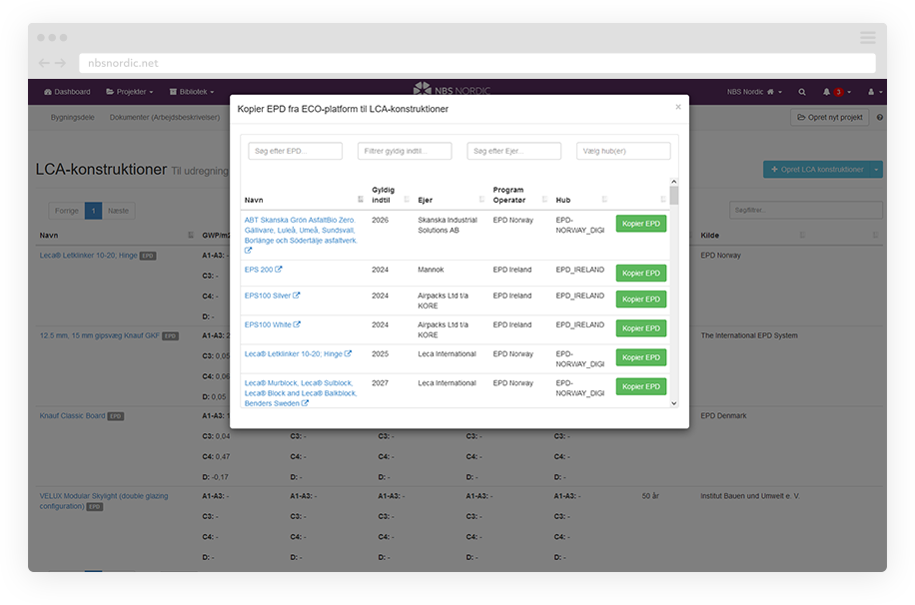Sort background table by Kilde icon
Viewport: 915px width, 605px height.
pos(802,235)
